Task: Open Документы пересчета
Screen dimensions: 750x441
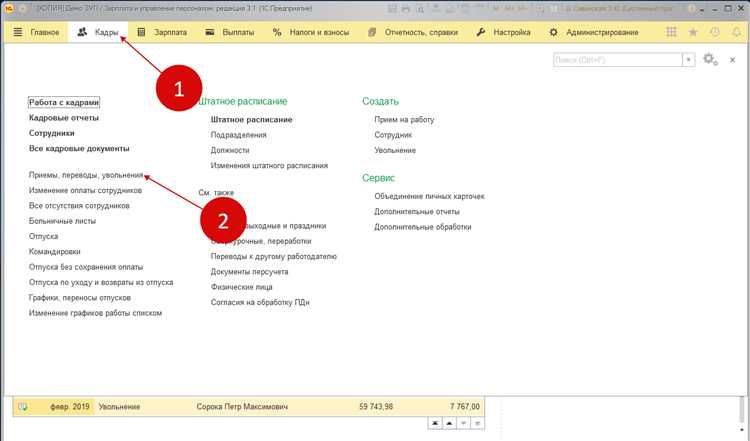Action: click(249, 272)
